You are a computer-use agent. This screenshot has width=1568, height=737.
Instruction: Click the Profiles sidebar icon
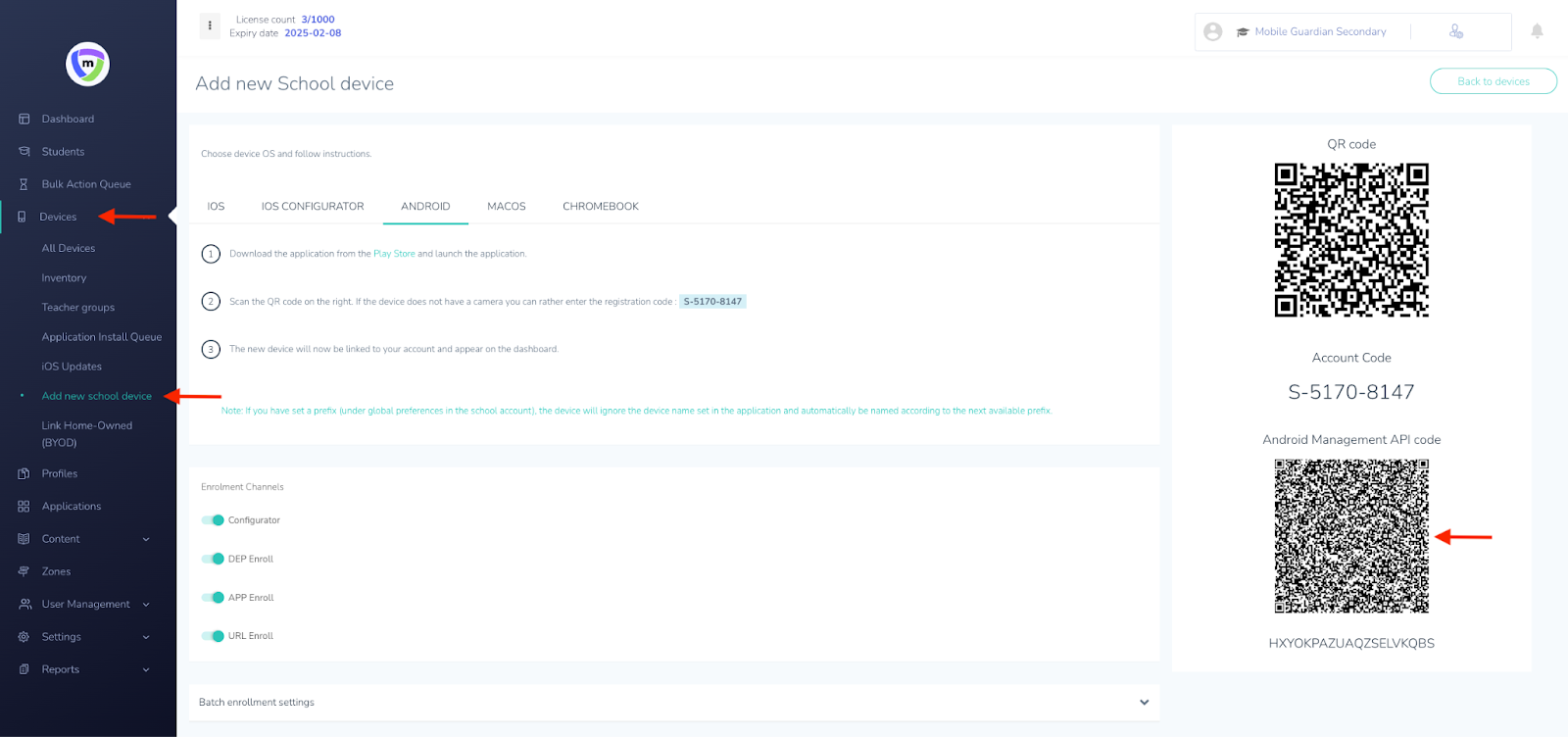24,473
